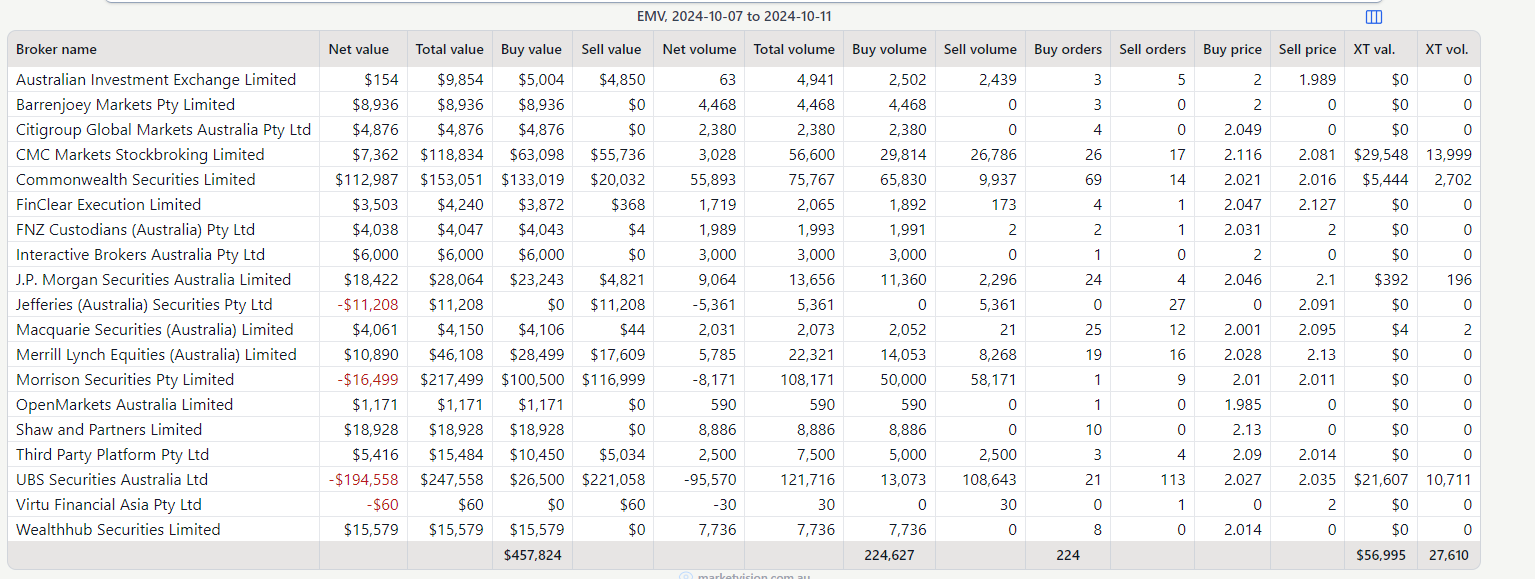Sort by the Net volume column header
Viewport: 1535px width, 579px height.
tap(699, 49)
